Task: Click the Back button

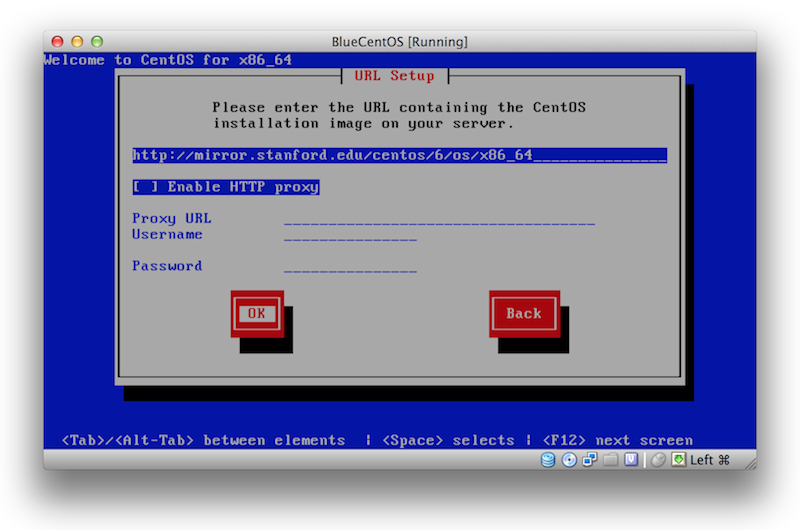Action: pyautogui.click(x=524, y=313)
